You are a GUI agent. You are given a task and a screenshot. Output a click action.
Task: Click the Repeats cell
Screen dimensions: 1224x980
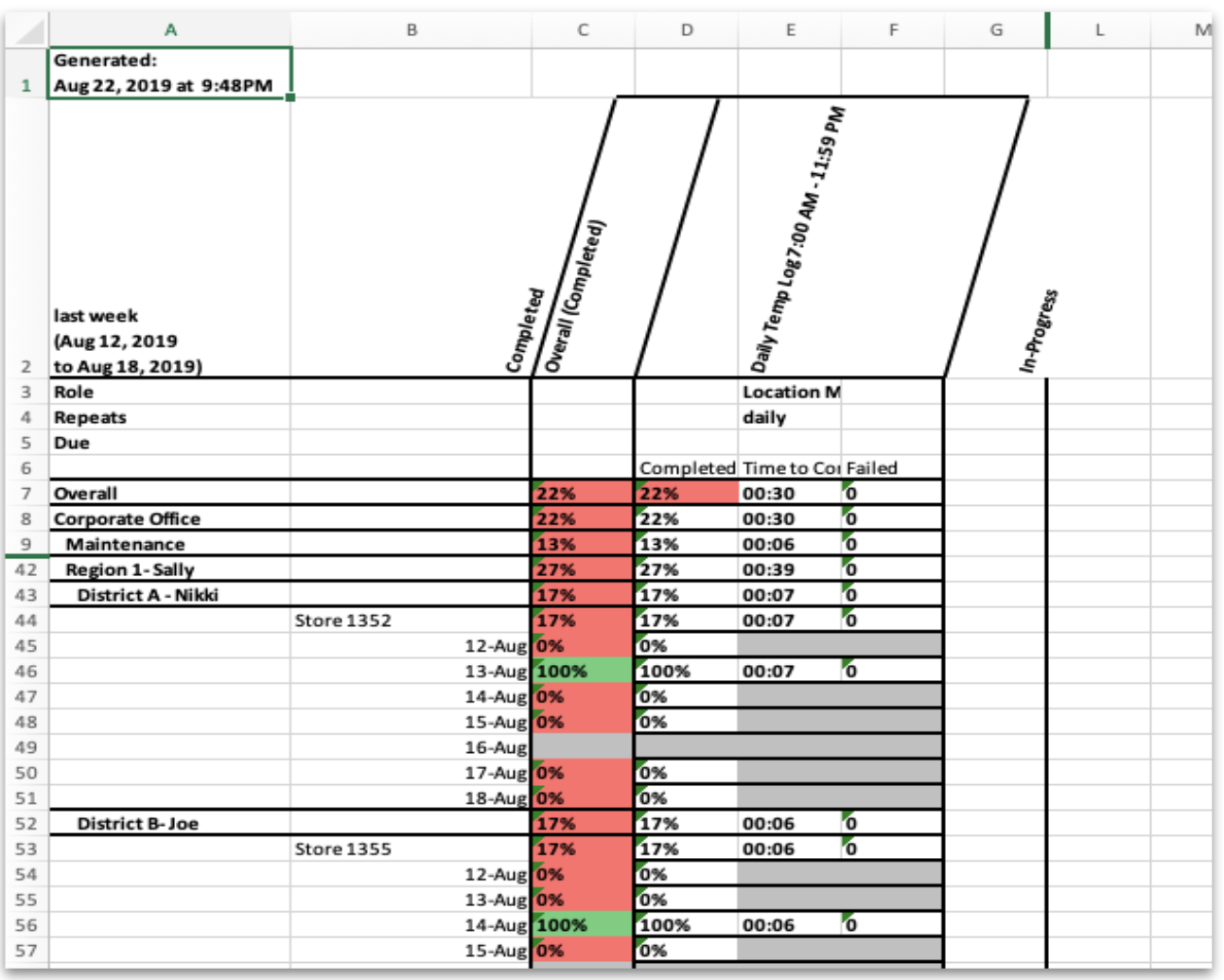(x=170, y=417)
